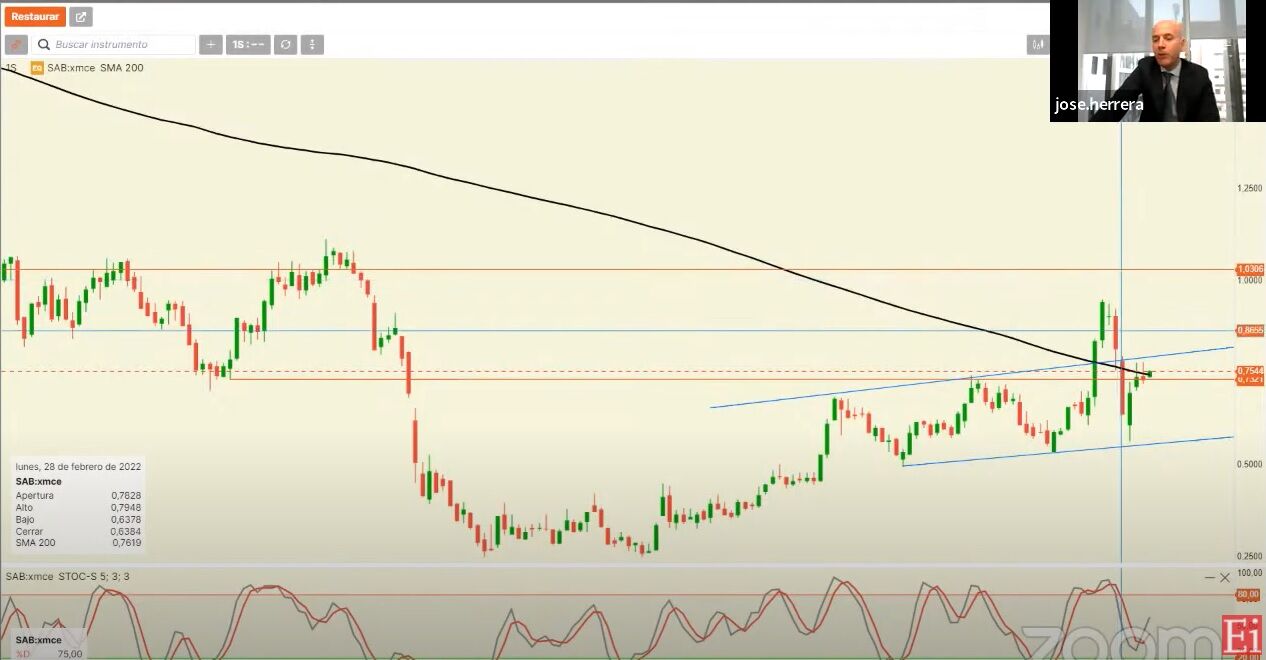Click the Alto 0,7948 row
This screenshot has width=1266, height=660.
click(x=78, y=507)
